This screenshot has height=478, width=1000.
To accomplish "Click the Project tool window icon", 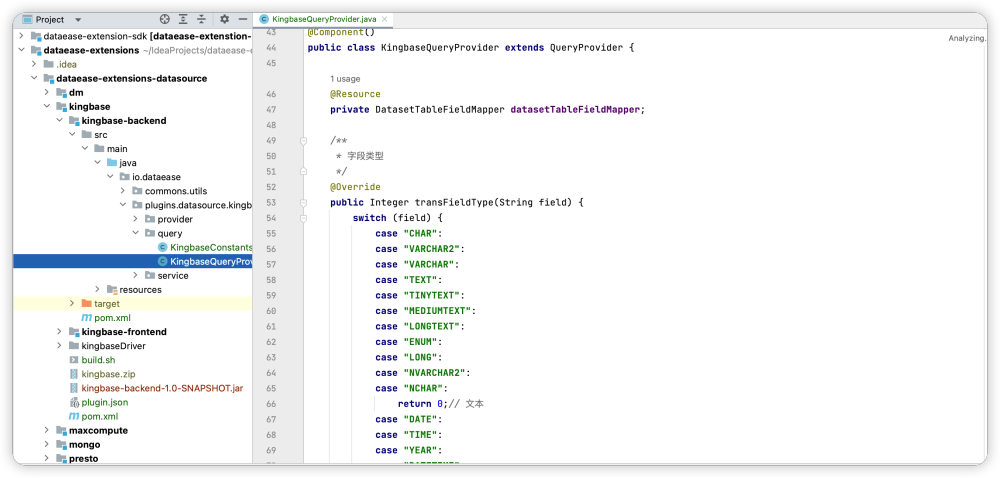I will pyautogui.click(x=26, y=20).
